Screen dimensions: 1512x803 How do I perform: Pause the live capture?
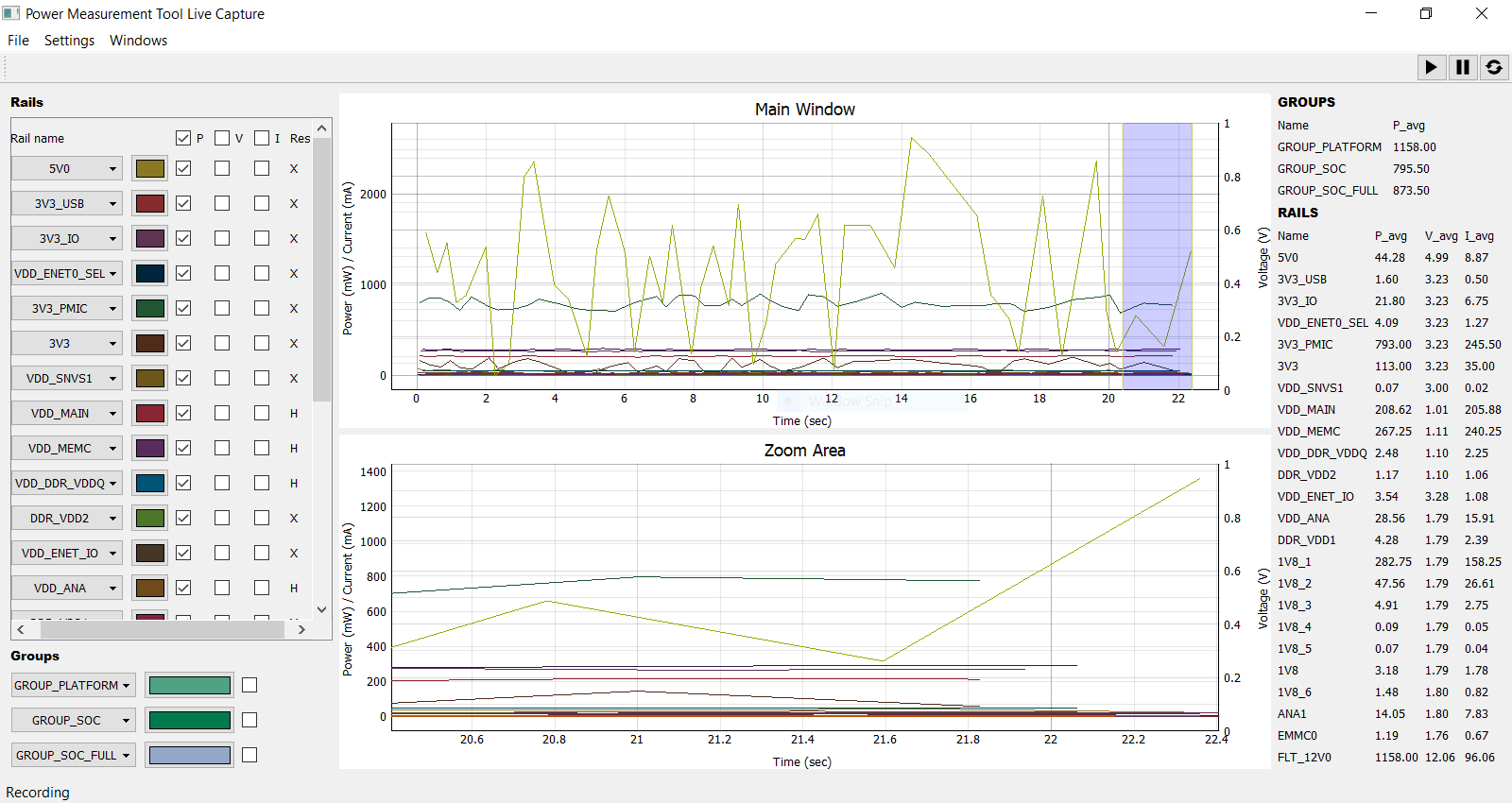(x=1463, y=67)
